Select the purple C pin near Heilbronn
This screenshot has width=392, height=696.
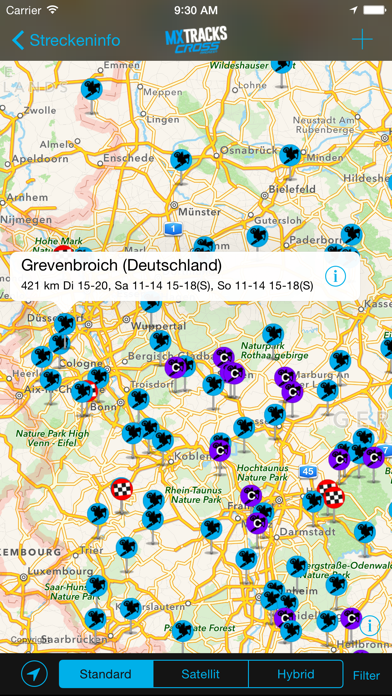tap(351, 619)
